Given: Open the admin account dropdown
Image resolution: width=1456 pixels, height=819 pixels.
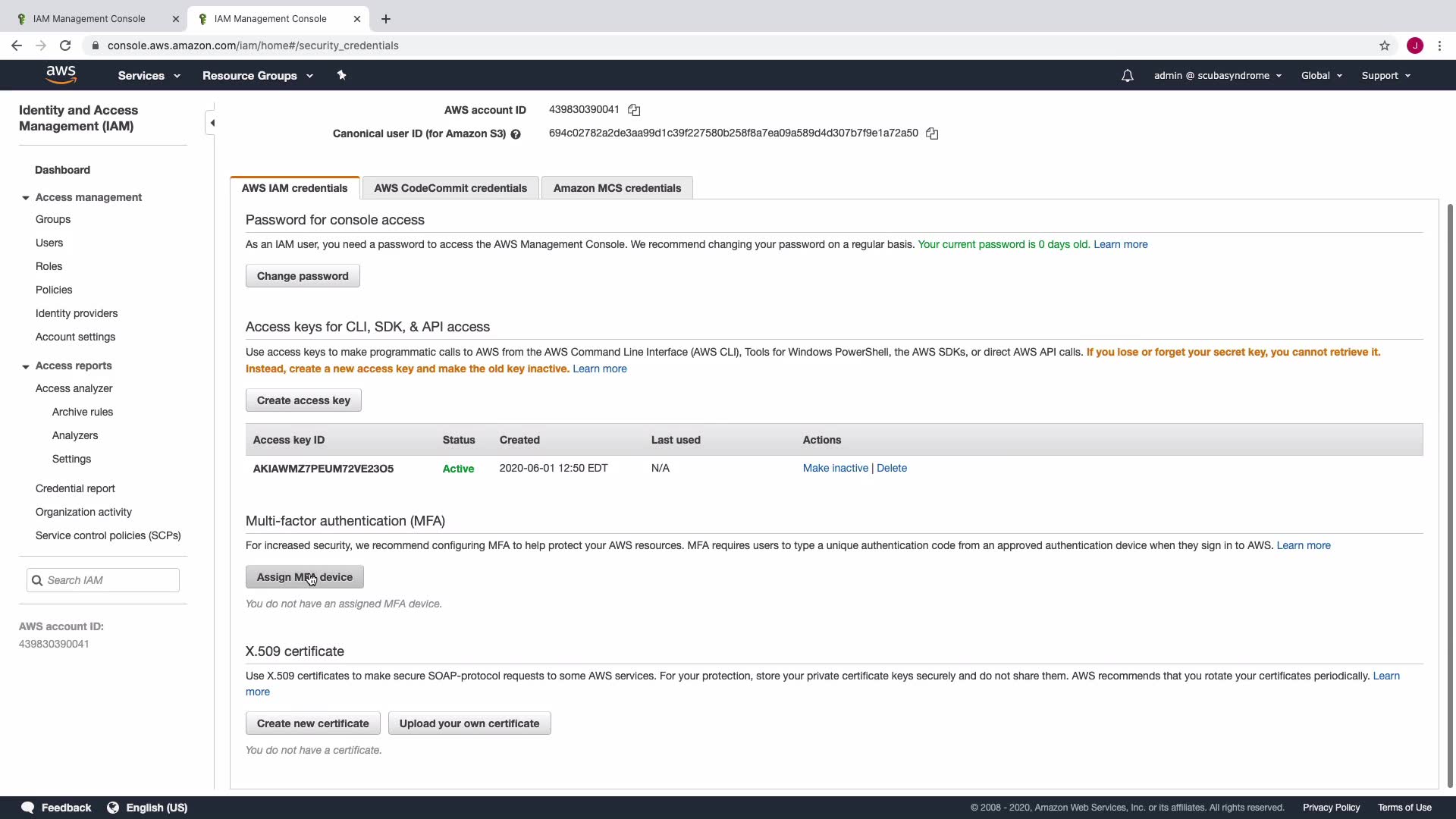Looking at the screenshot, I should 1217,76.
